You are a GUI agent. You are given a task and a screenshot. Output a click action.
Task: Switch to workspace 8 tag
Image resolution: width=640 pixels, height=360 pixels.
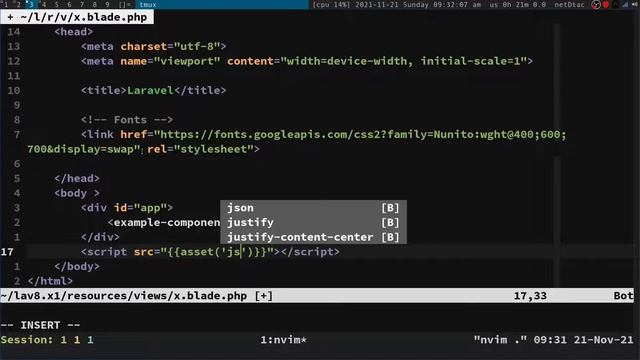click(x=94, y=4)
